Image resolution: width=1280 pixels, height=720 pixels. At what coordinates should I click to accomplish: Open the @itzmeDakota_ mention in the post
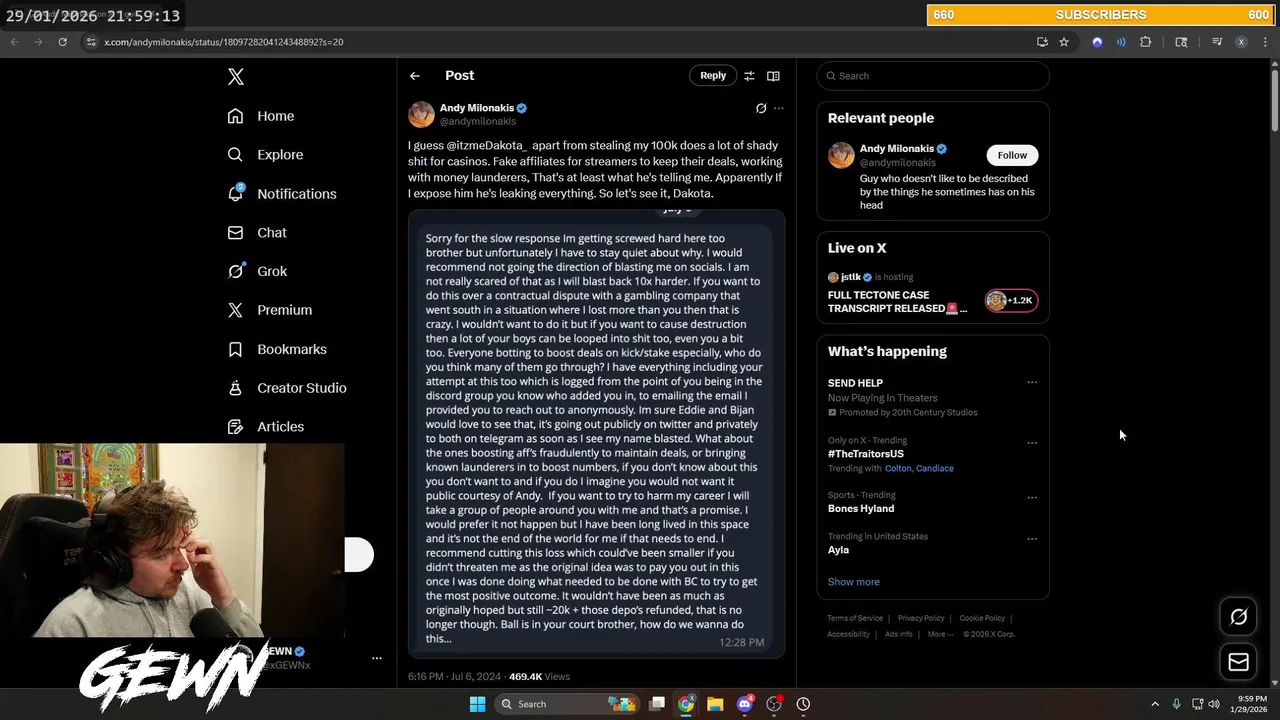point(486,146)
